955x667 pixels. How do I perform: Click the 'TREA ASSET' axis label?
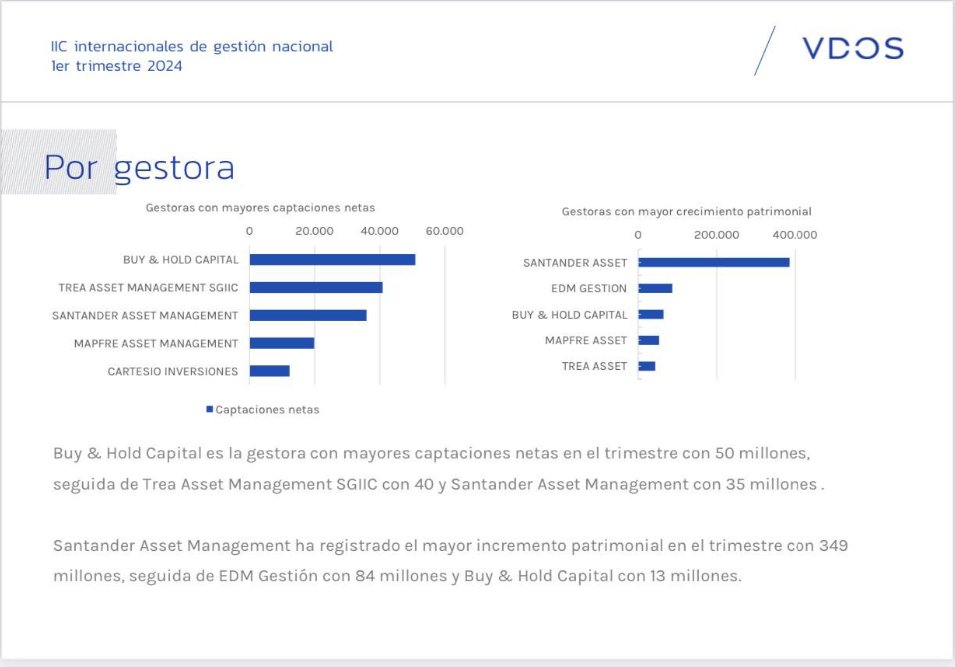(x=594, y=366)
